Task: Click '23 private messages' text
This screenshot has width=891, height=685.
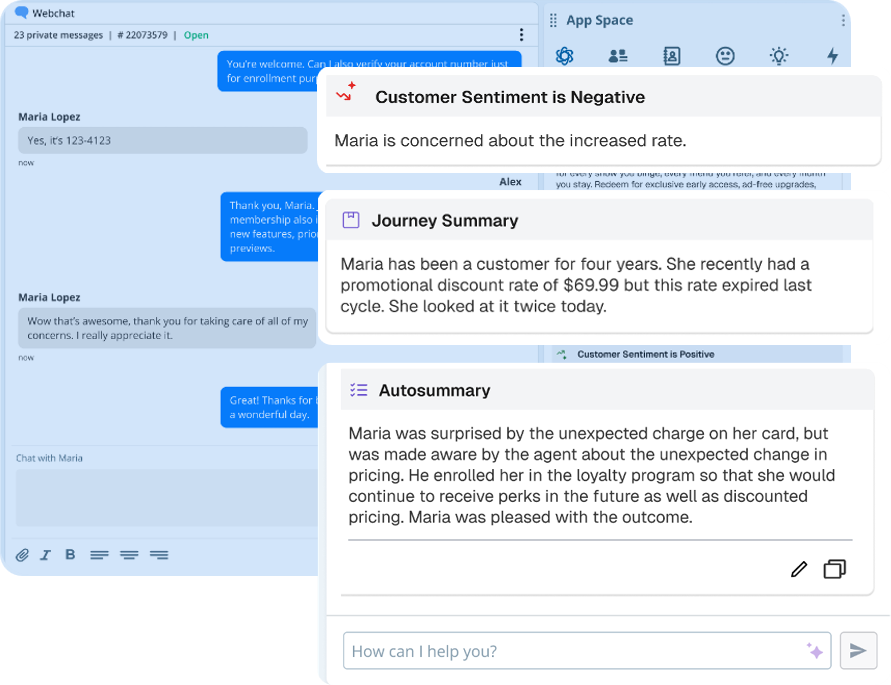Action: click(58, 35)
